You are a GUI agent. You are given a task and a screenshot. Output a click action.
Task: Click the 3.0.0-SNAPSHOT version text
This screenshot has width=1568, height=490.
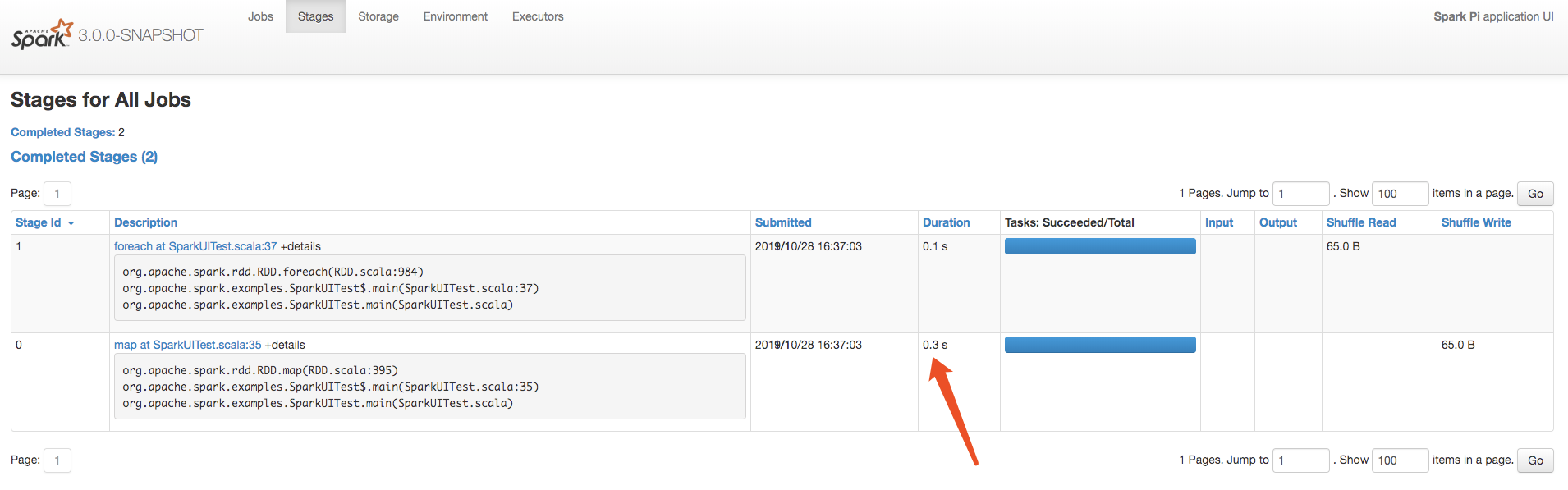[x=140, y=35]
